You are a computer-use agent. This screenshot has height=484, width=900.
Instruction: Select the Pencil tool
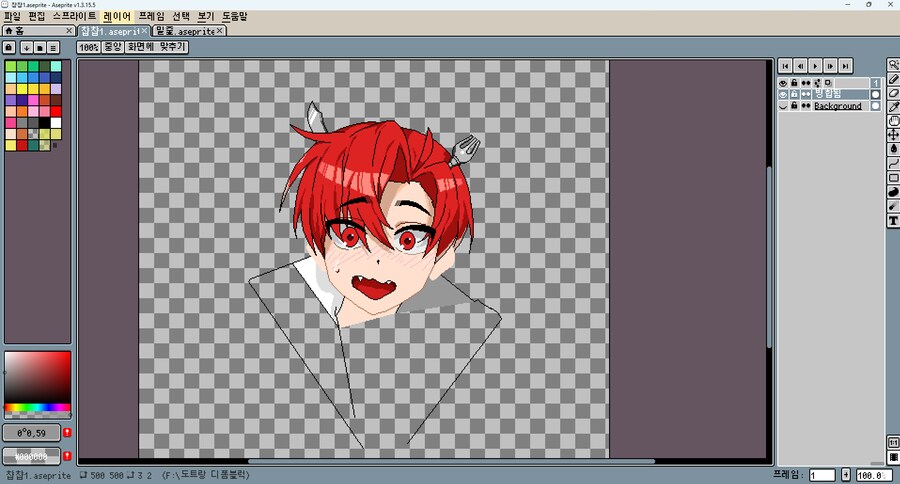[x=893, y=79]
